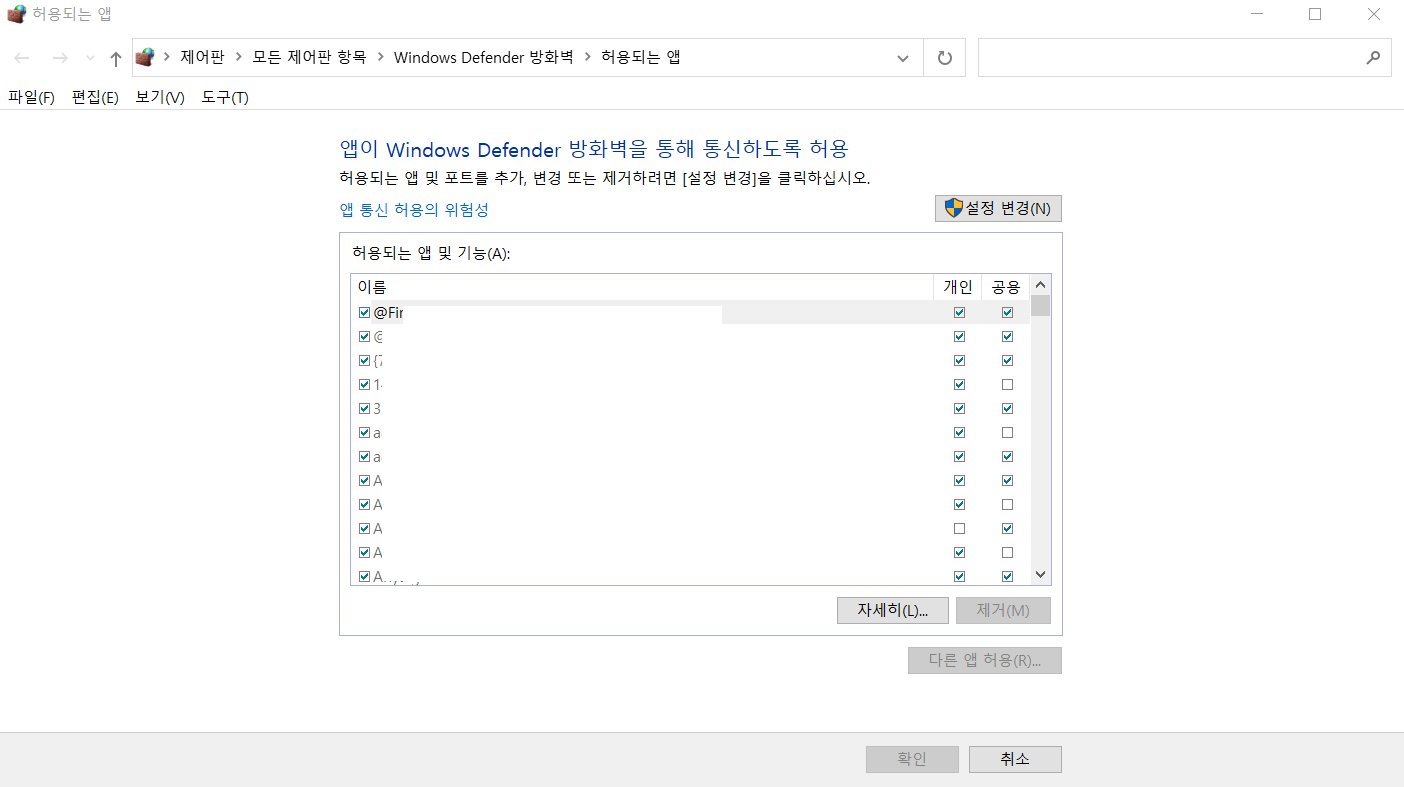Open the 앱 통신 허용의 위험성 link
Viewport: 1404px width, 787px height.
point(414,210)
